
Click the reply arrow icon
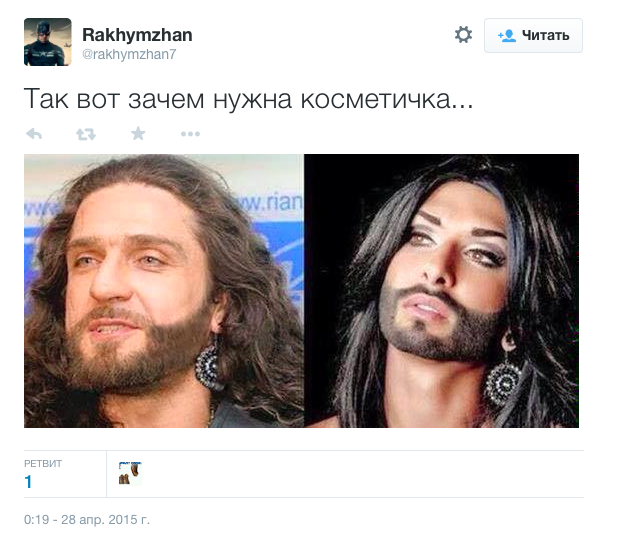[x=34, y=134]
